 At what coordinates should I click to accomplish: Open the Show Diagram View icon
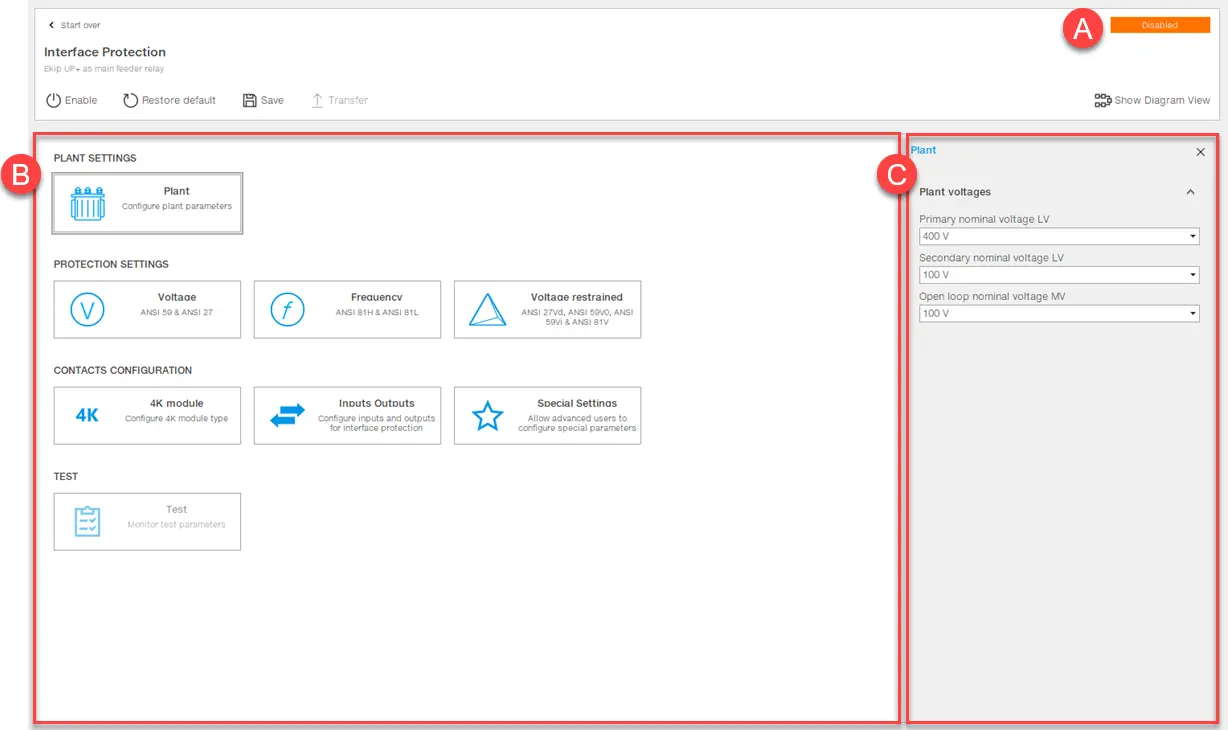(1102, 101)
